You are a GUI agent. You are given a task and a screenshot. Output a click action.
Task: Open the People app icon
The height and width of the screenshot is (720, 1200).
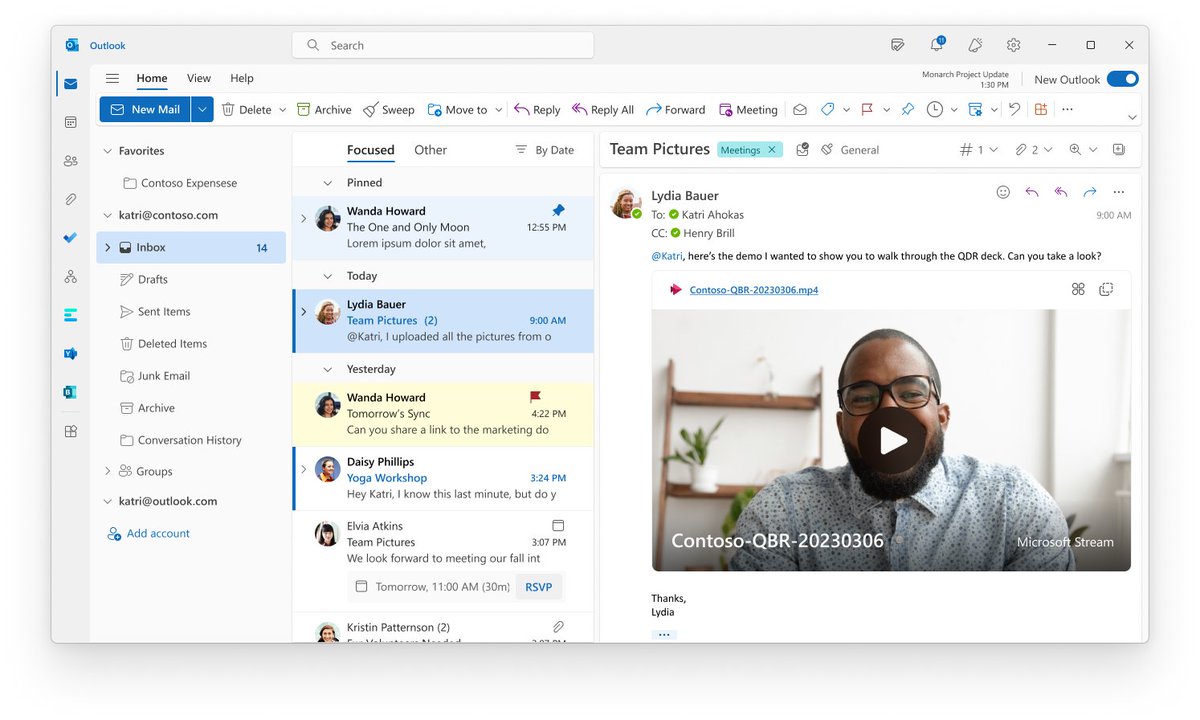click(70, 160)
